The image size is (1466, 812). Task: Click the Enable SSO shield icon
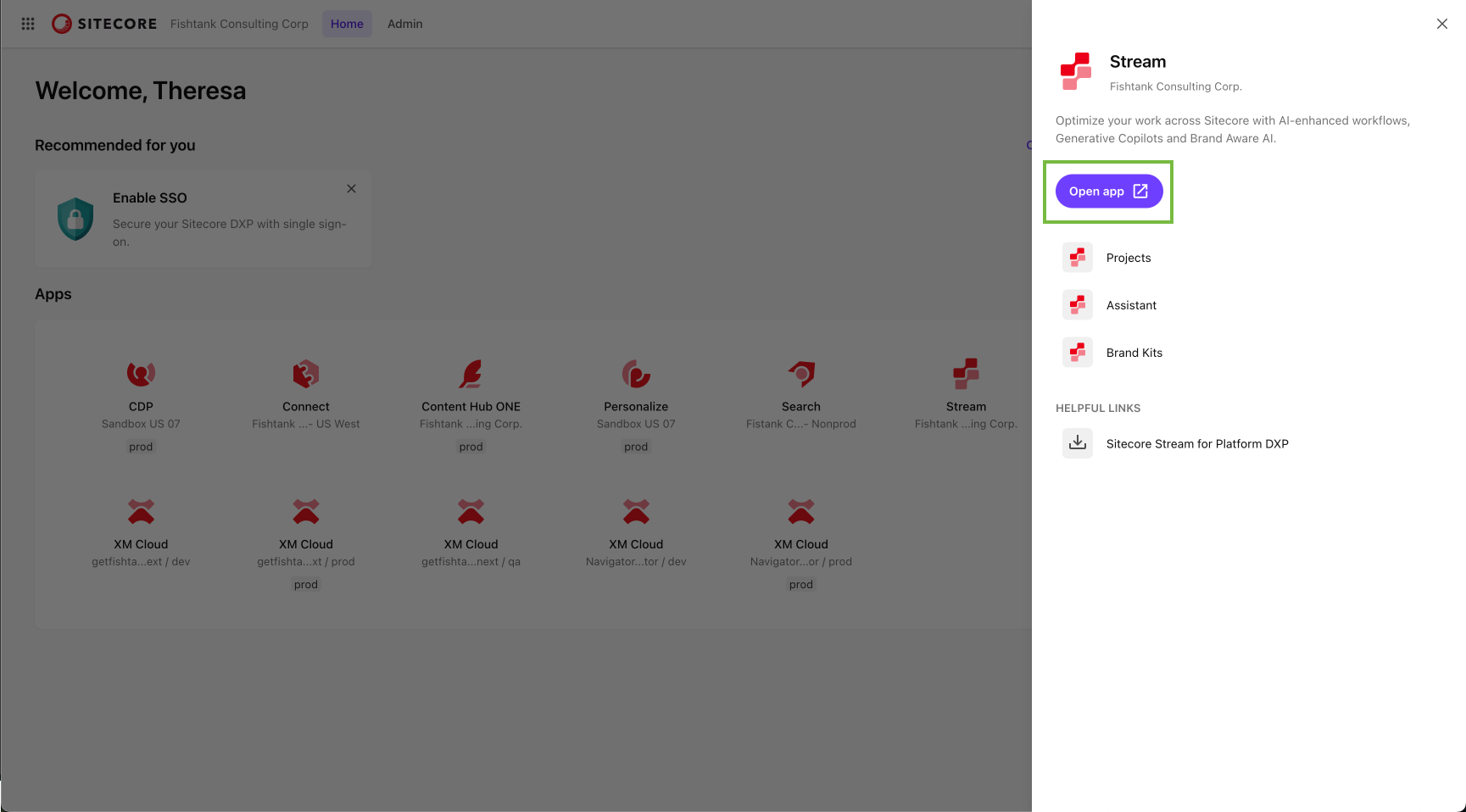pyautogui.click(x=75, y=219)
